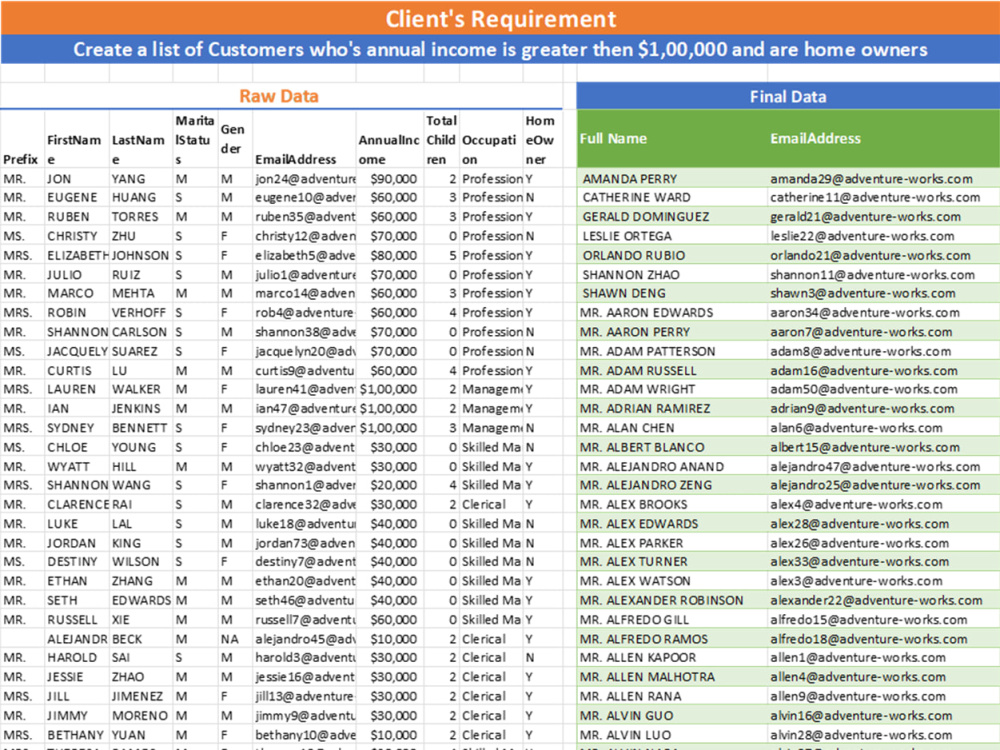Select AMANDA PERRY in Final Data

point(672,179)
